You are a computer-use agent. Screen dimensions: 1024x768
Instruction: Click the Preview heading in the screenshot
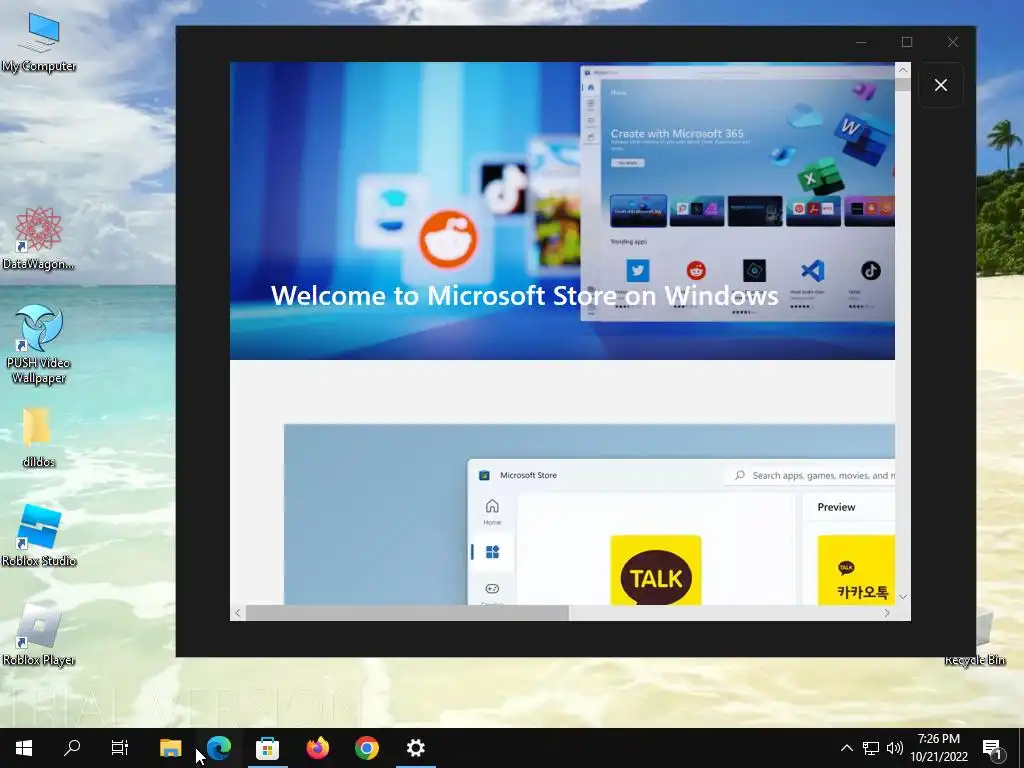[x=836, y=507]
